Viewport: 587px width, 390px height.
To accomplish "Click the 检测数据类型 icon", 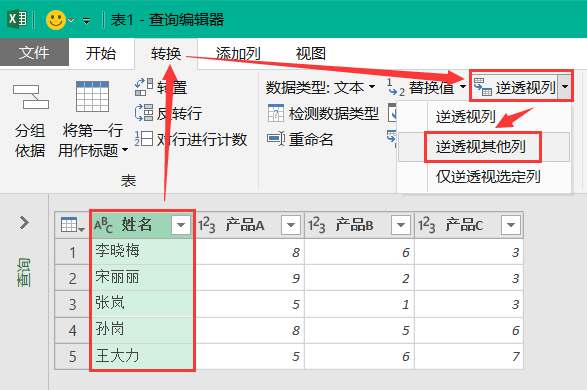I will tap(276, 113).
